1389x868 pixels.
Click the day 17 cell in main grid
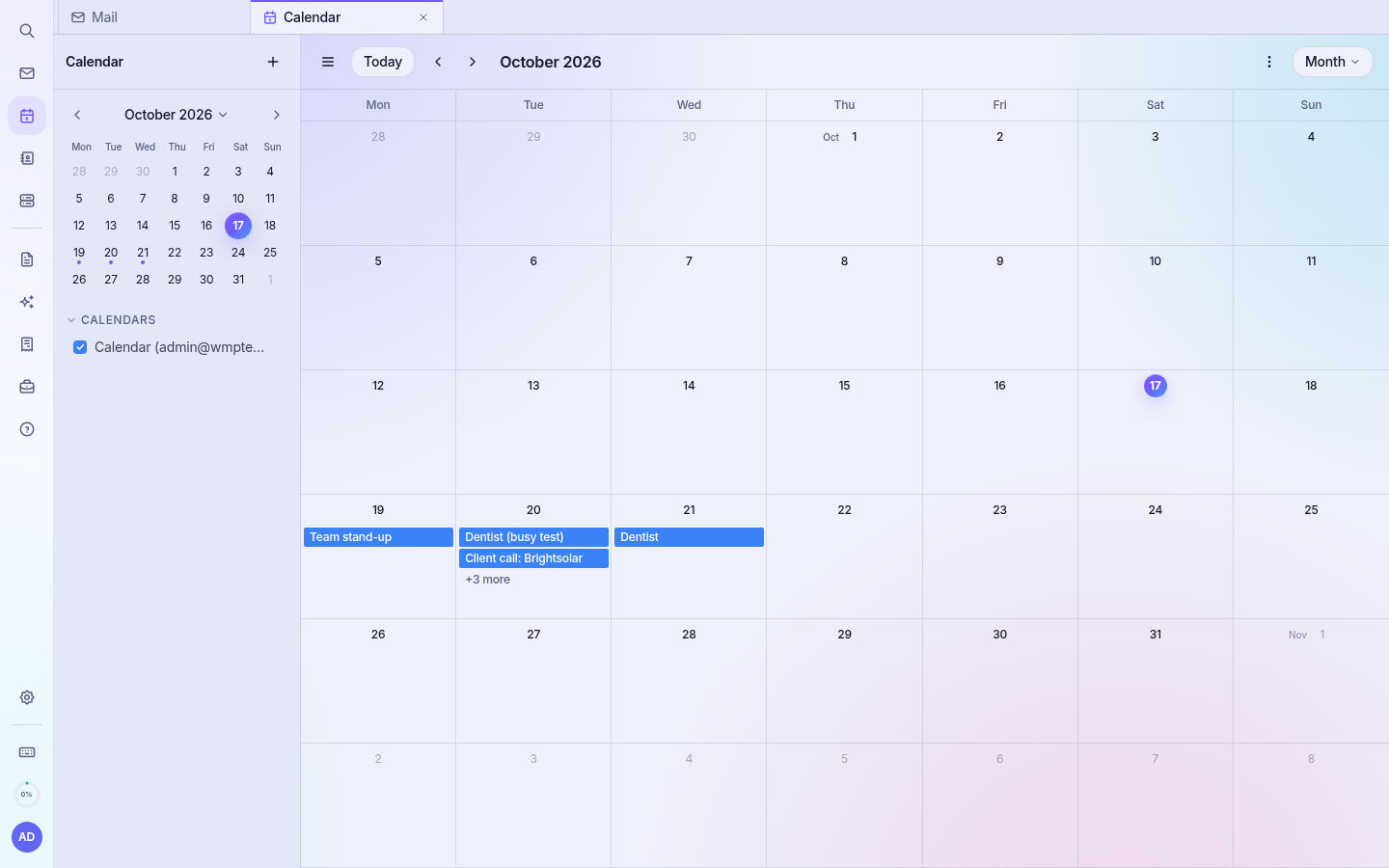(x=1156, y=432)
